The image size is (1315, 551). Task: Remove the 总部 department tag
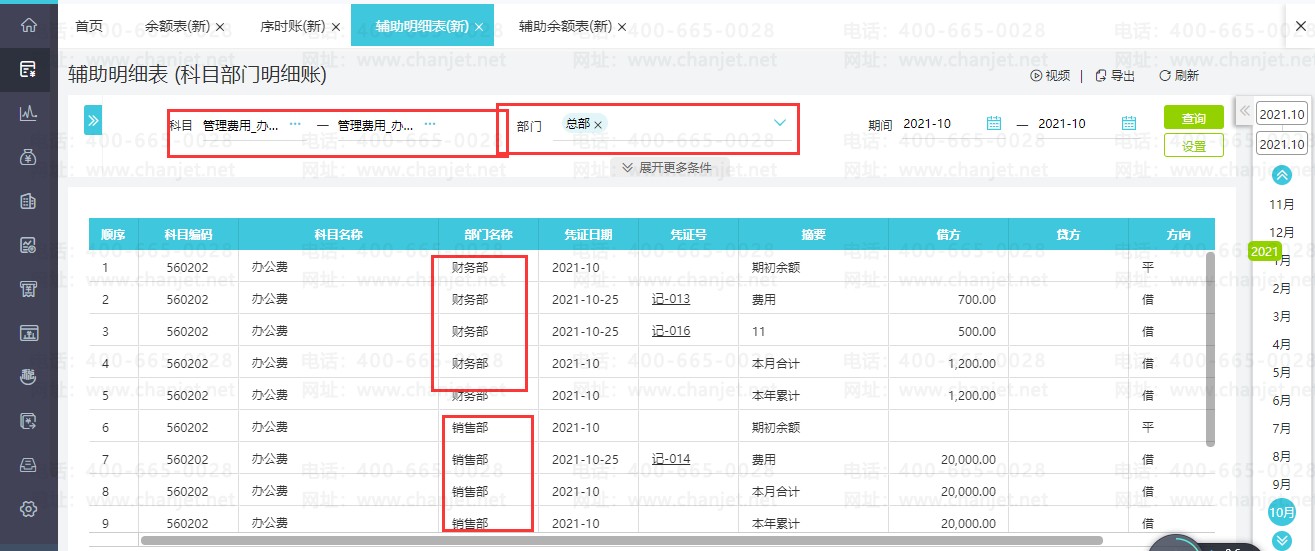pyautogui.click(x=598, y=125)
